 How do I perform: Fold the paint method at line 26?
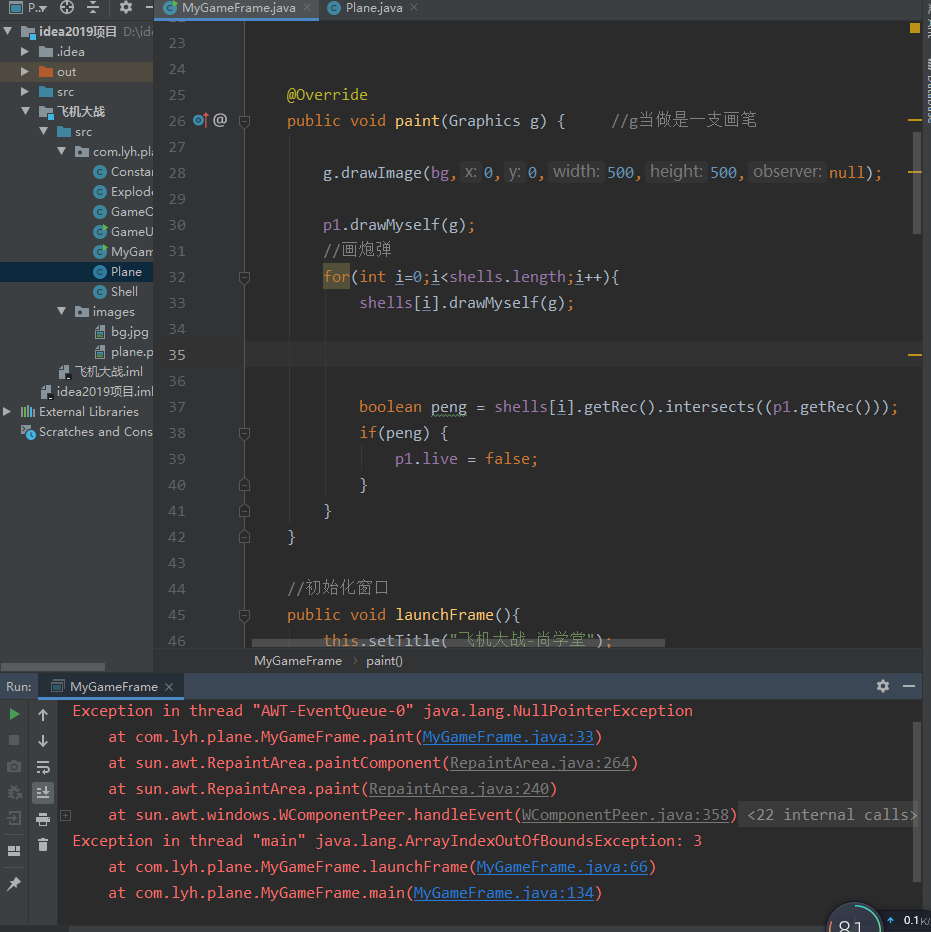pyautogui.click(x=244, y=121)
